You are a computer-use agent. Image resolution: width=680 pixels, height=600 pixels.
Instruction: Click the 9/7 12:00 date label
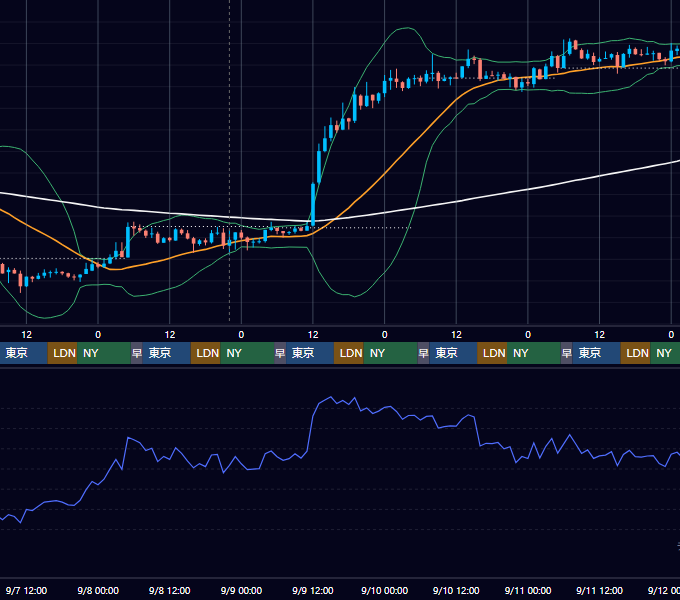[26, 590]
